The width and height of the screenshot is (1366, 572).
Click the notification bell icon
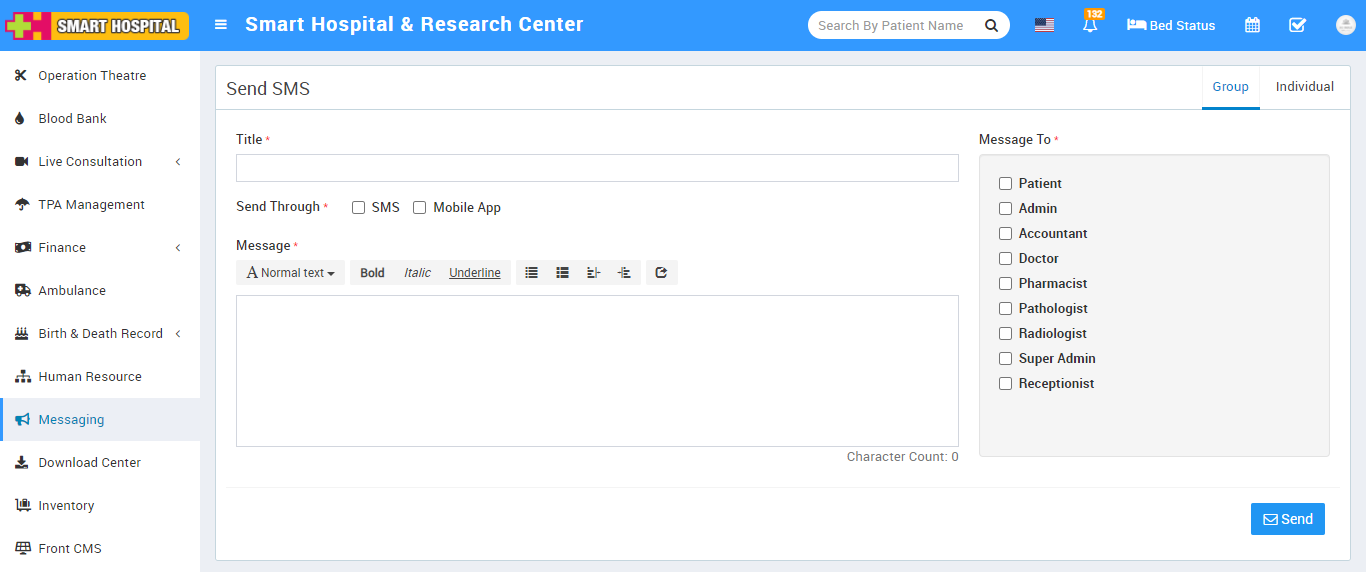(1090, 26)
